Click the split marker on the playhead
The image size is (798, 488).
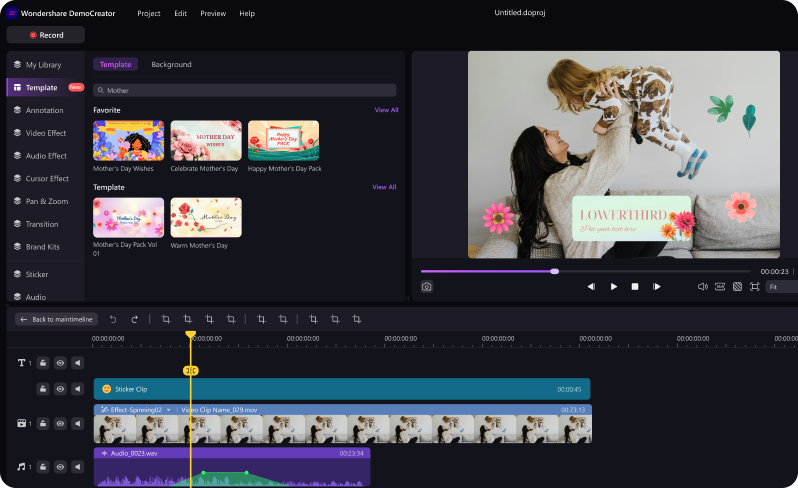[190, 370]
